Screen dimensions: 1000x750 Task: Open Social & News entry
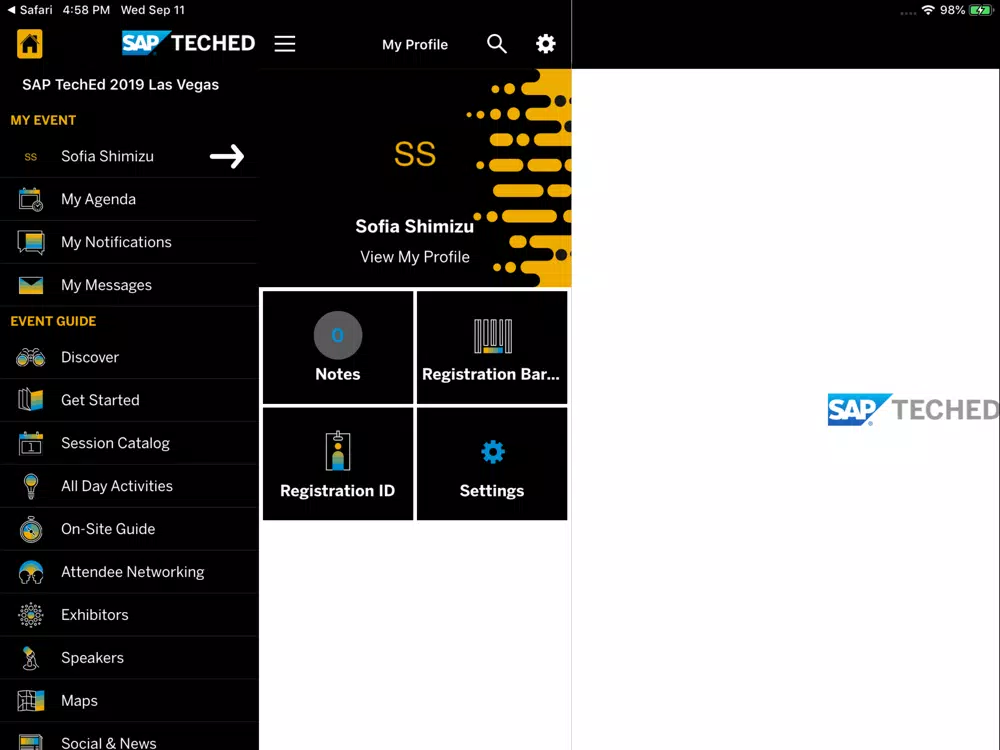[129, 737]
